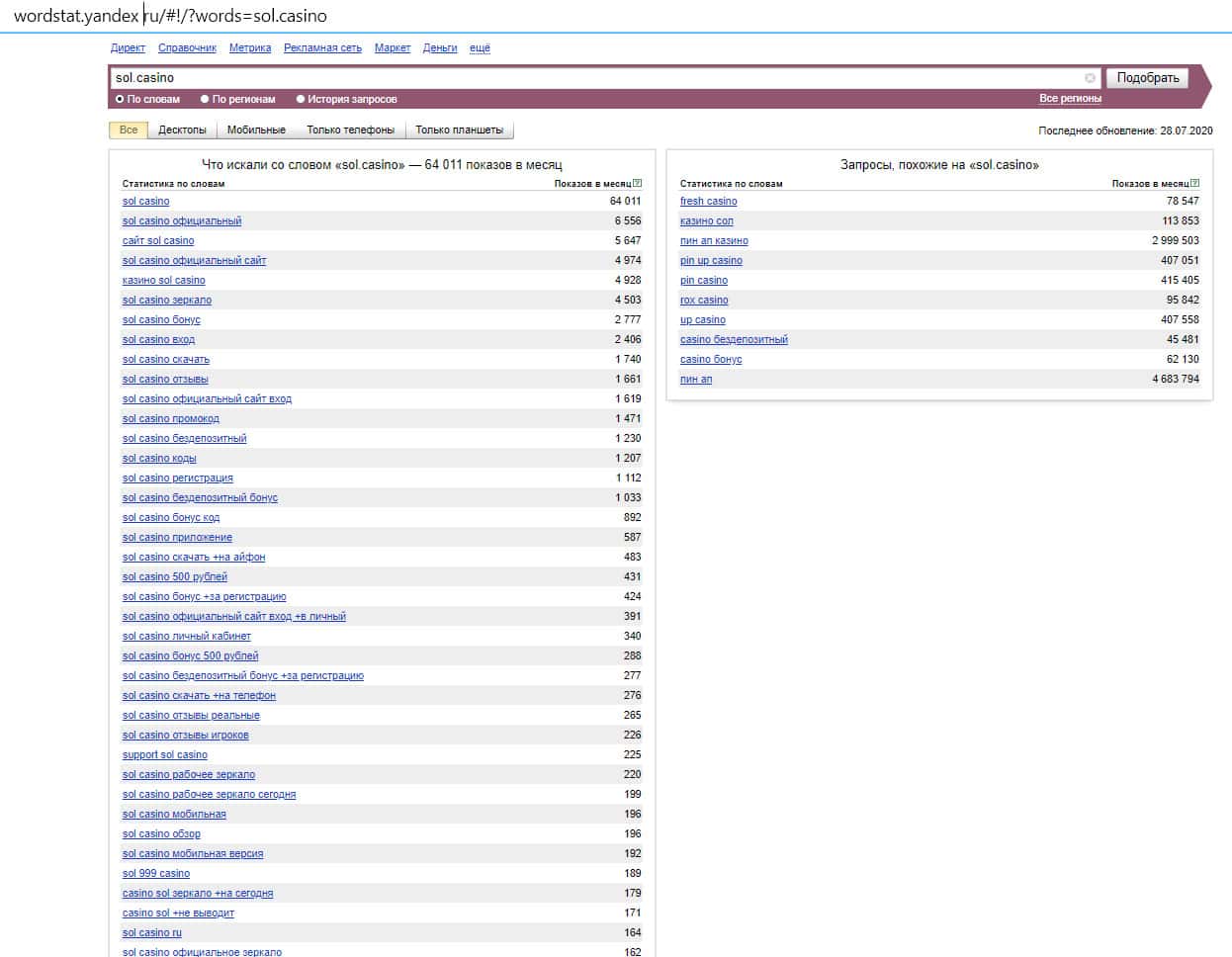This screenshot has width=1232, height=957.
Task: Click help icon in left table header
Action: [638, 183]
